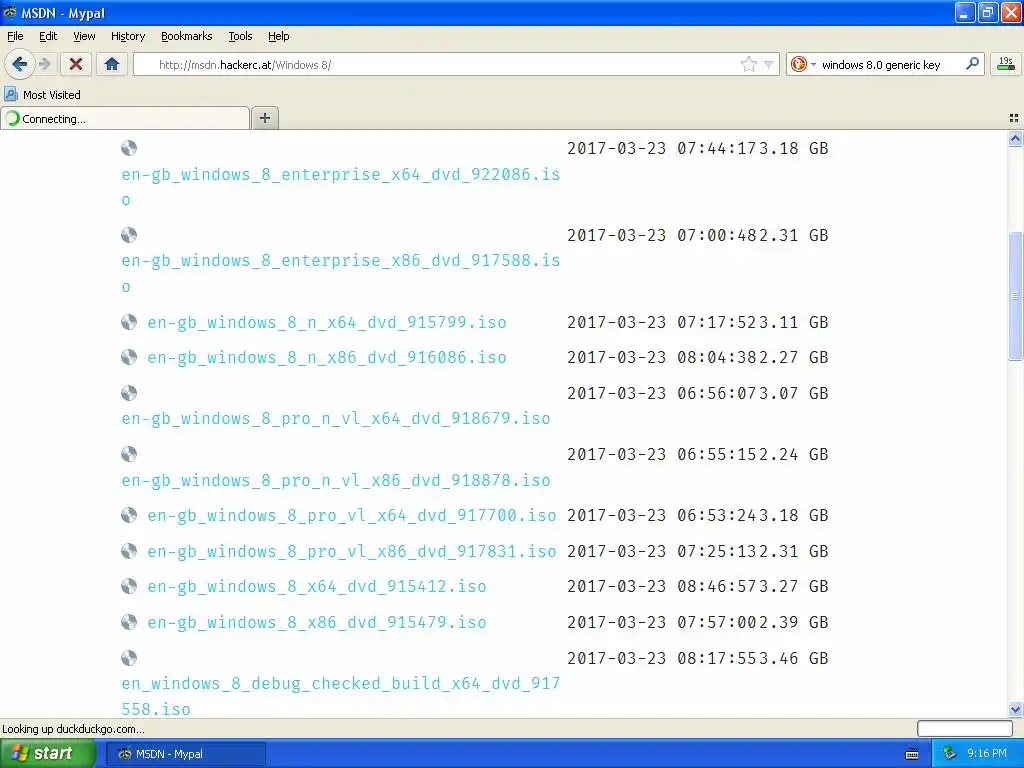Open en-gb_windows_8_n_x64_dvd_915799.iso link
Viewport: 1024px width, 768px height.
coord(327,322)
